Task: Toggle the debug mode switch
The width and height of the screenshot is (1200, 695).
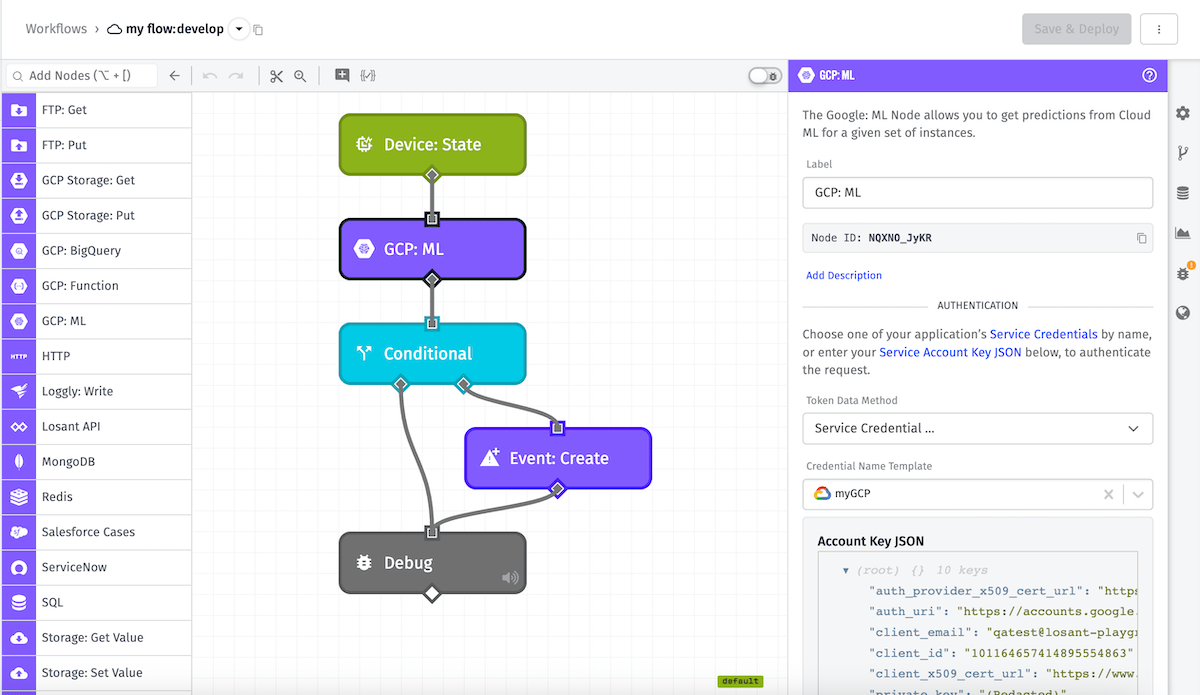Action: (765, 76)
